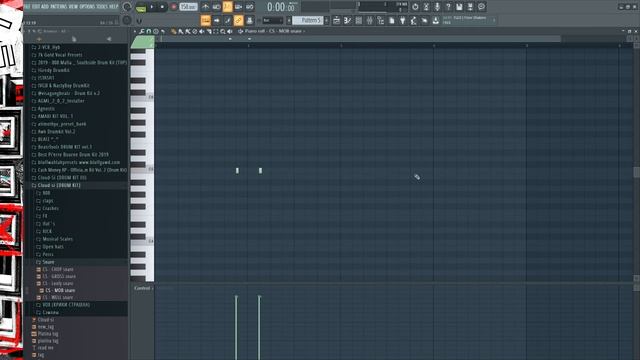Open the Channel rack shortcut icon
The height and width of the screenshot is (360, 640).
(358, 20)
